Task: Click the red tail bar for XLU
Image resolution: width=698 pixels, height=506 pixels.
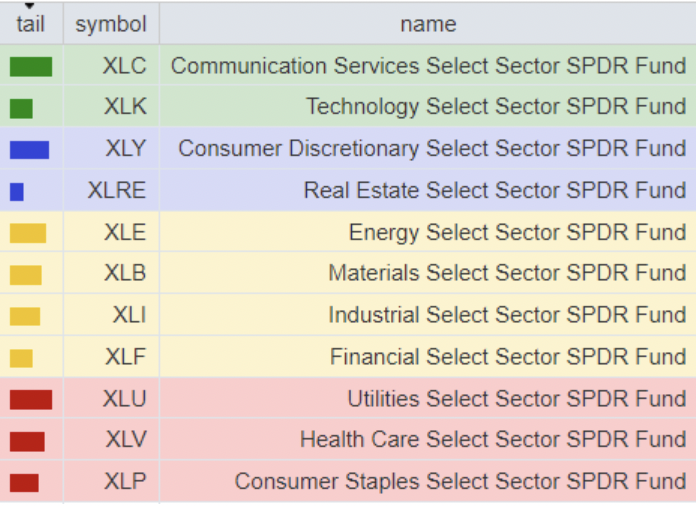Action: point(31,400)
